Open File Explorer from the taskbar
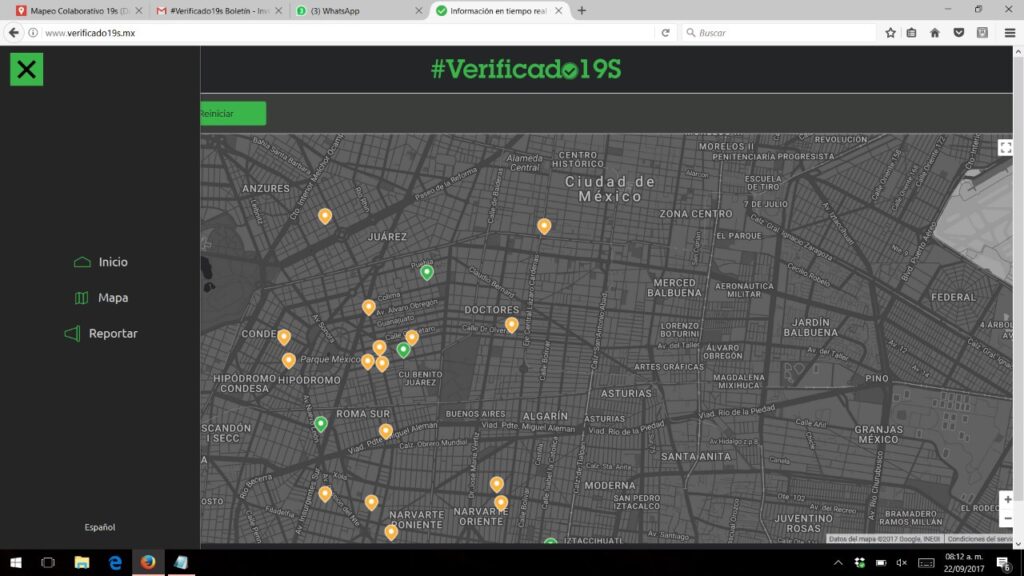 (82, 563)
